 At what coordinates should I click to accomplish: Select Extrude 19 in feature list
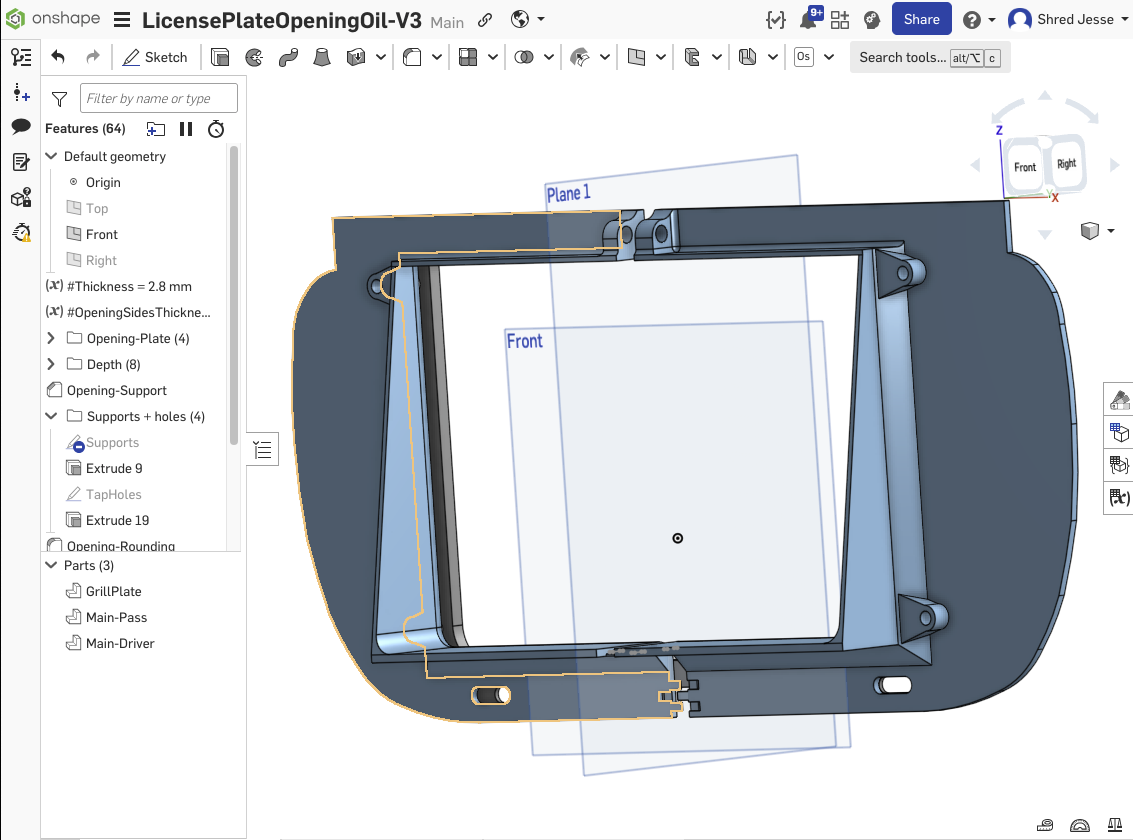pos(117,520)
